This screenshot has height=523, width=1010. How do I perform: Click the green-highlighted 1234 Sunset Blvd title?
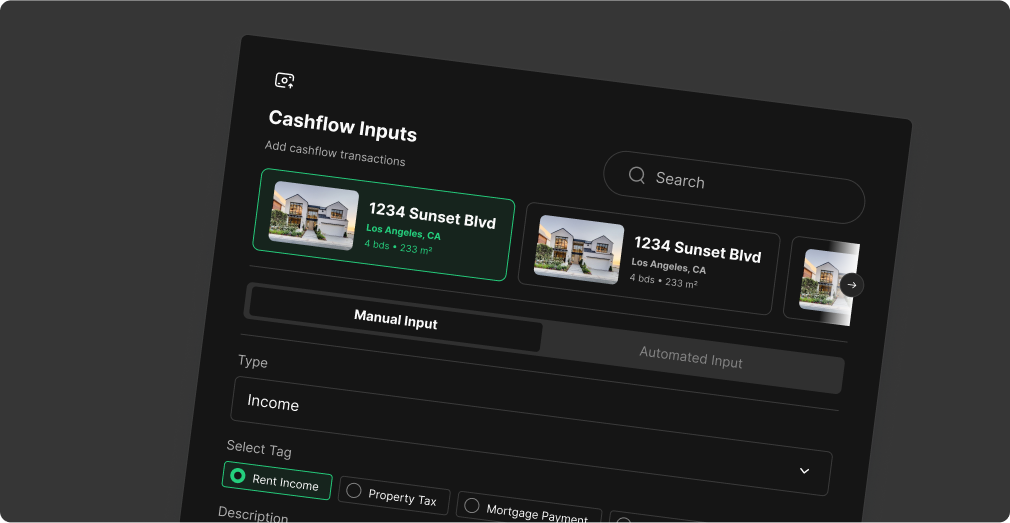[432, 215]
